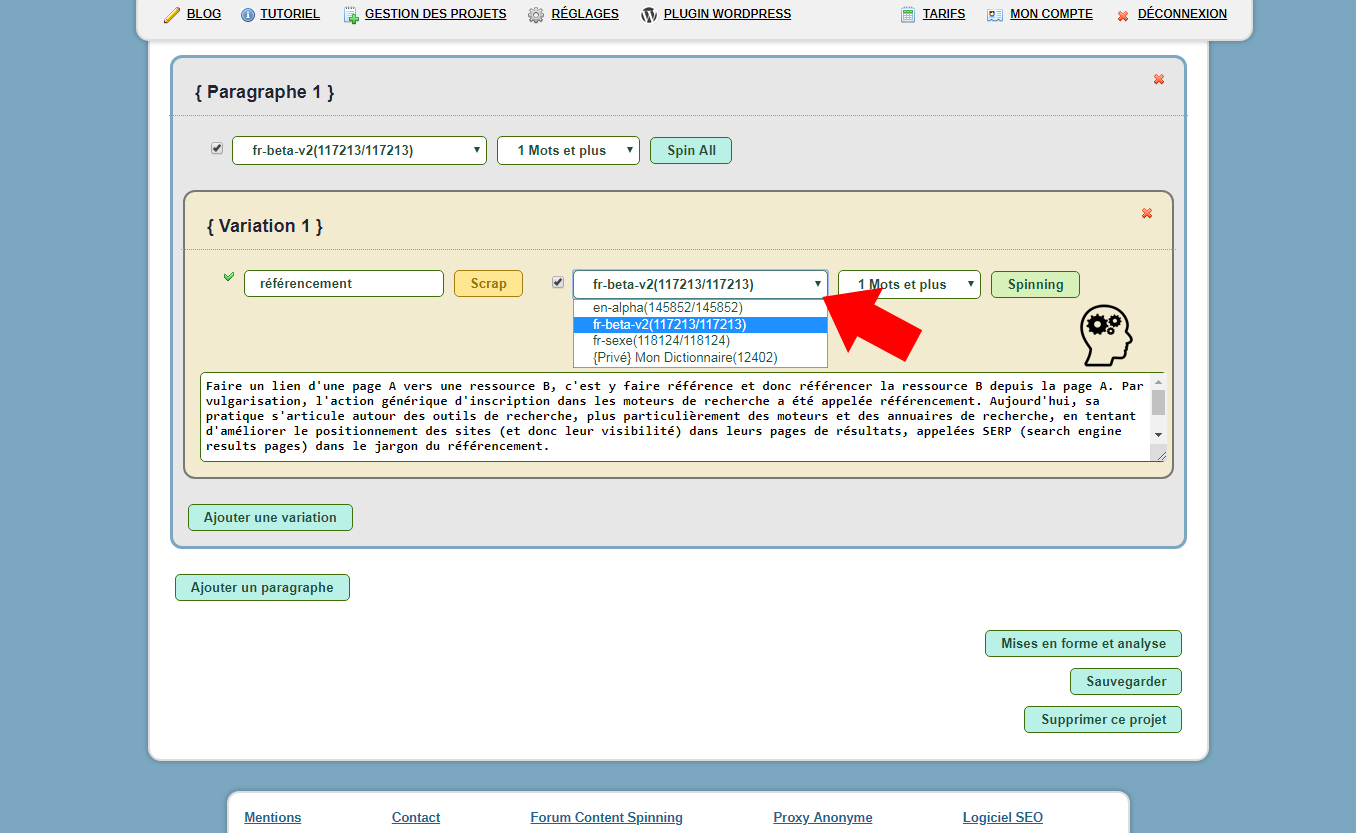Click the pencil icon beside BLOG

pyautogui.click(x=172, y=15)
